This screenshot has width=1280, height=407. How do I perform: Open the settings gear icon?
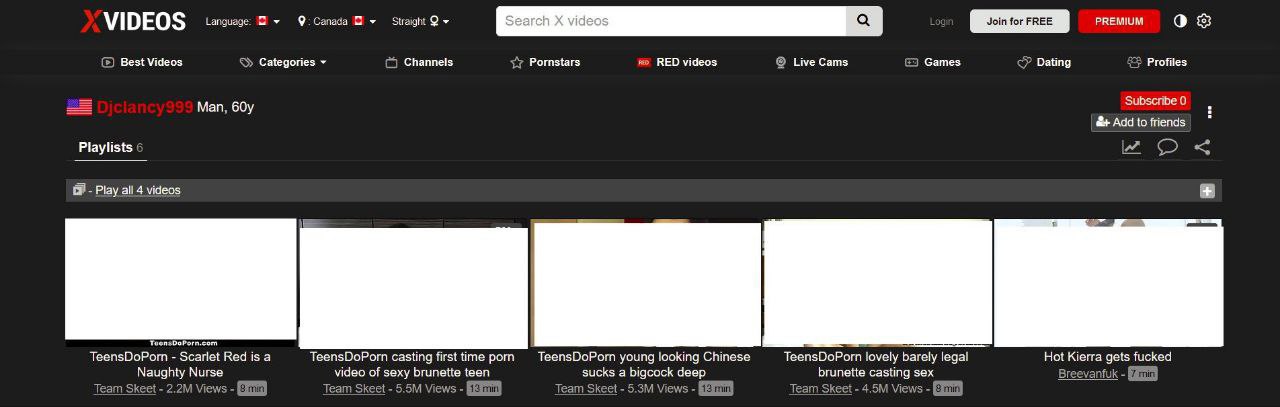tap(1204, 21)
